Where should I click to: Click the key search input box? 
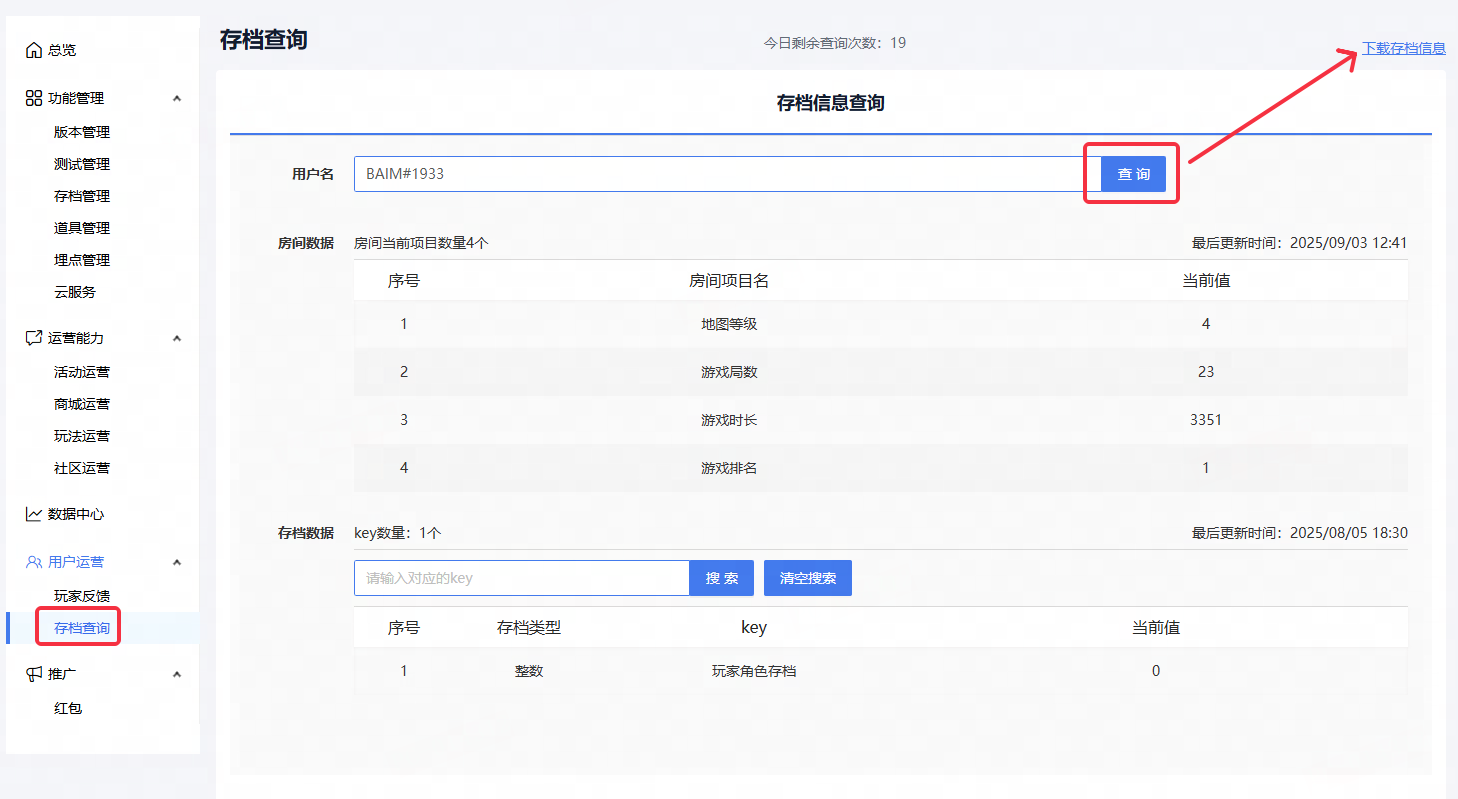521,578
